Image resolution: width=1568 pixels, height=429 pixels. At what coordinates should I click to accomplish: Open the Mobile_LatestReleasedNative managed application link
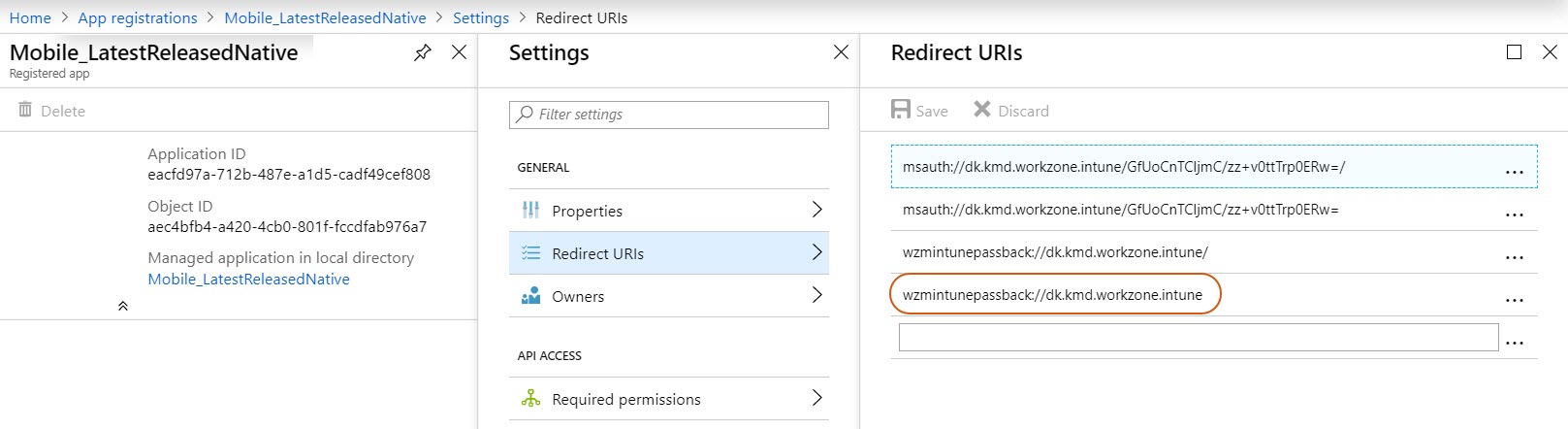pyautogui.click(x=249, y=279)
